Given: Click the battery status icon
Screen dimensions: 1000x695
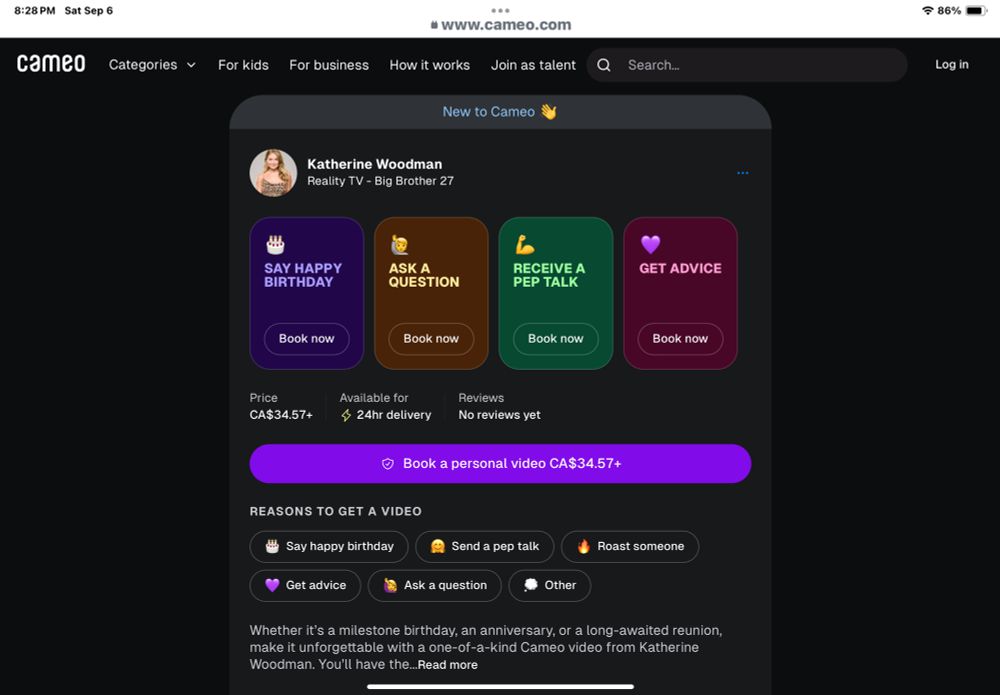Looking at the screenshot, I should click(976, 10).
